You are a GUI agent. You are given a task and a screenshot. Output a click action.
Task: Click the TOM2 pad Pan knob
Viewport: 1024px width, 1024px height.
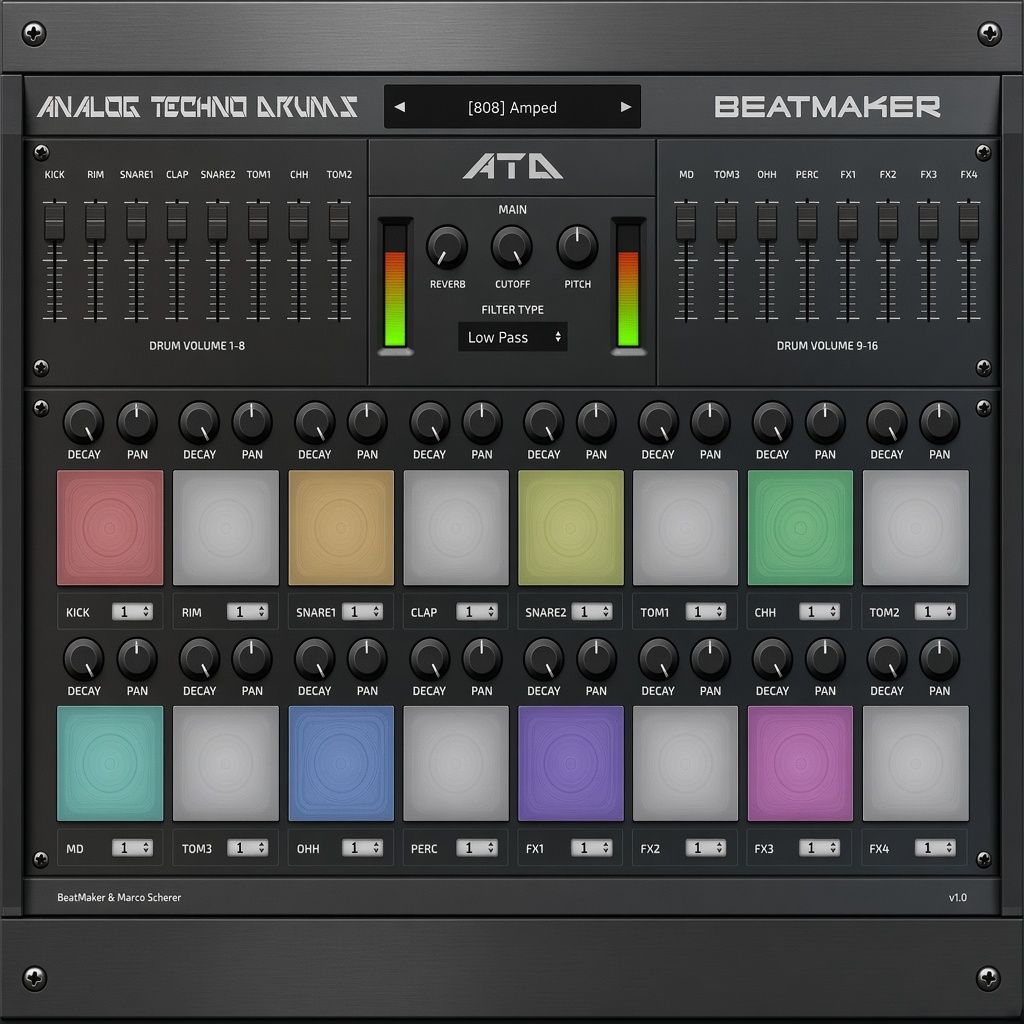click(x=940, y=423)
